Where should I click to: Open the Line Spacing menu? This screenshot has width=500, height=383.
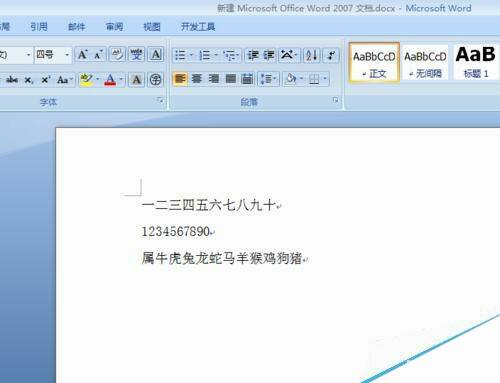point(268,79)
